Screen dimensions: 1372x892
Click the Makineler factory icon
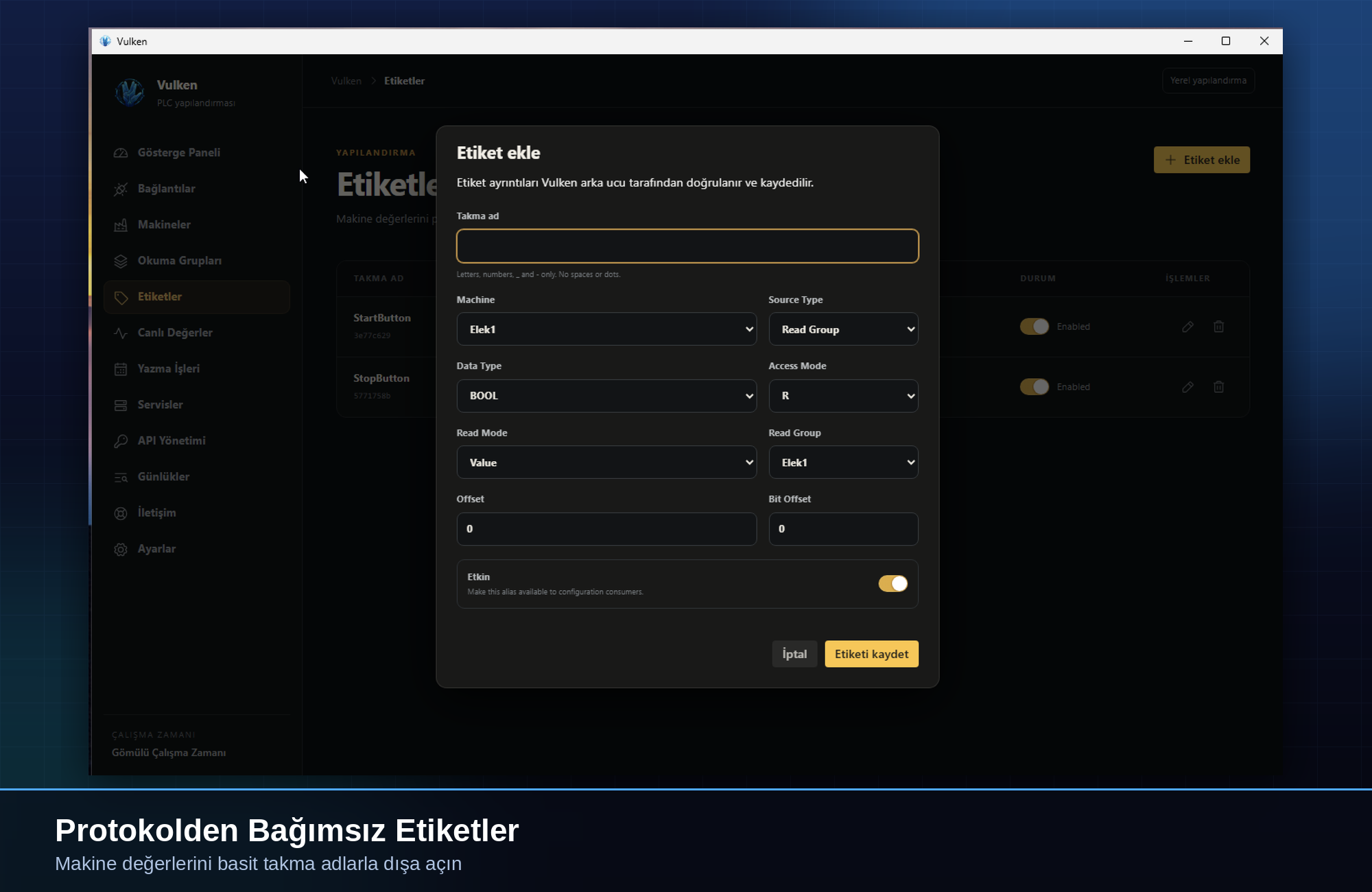coord(121,225)
